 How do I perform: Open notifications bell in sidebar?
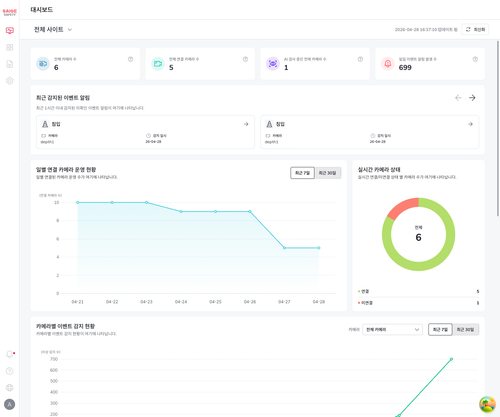(10, 354)
